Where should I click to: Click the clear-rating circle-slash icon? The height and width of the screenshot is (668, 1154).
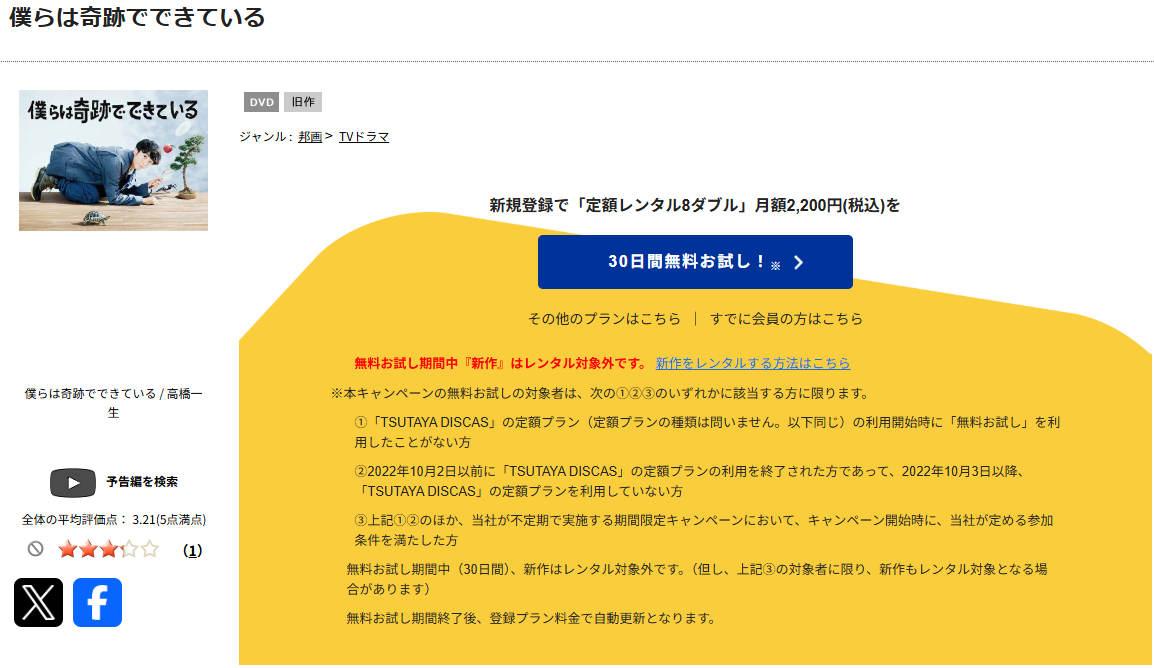coord(35,549)
